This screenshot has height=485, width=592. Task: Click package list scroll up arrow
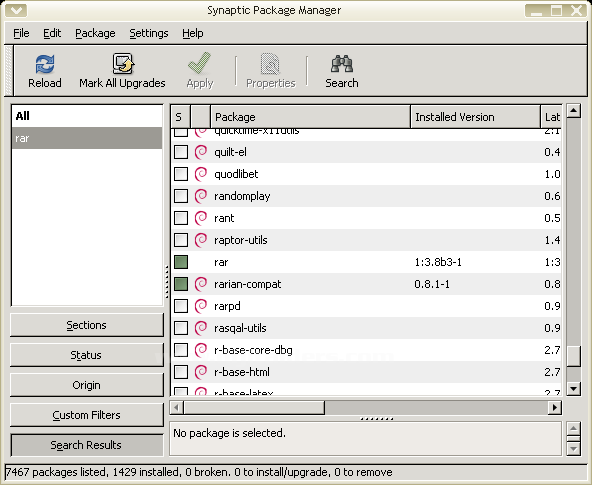[x=574, y=111]
